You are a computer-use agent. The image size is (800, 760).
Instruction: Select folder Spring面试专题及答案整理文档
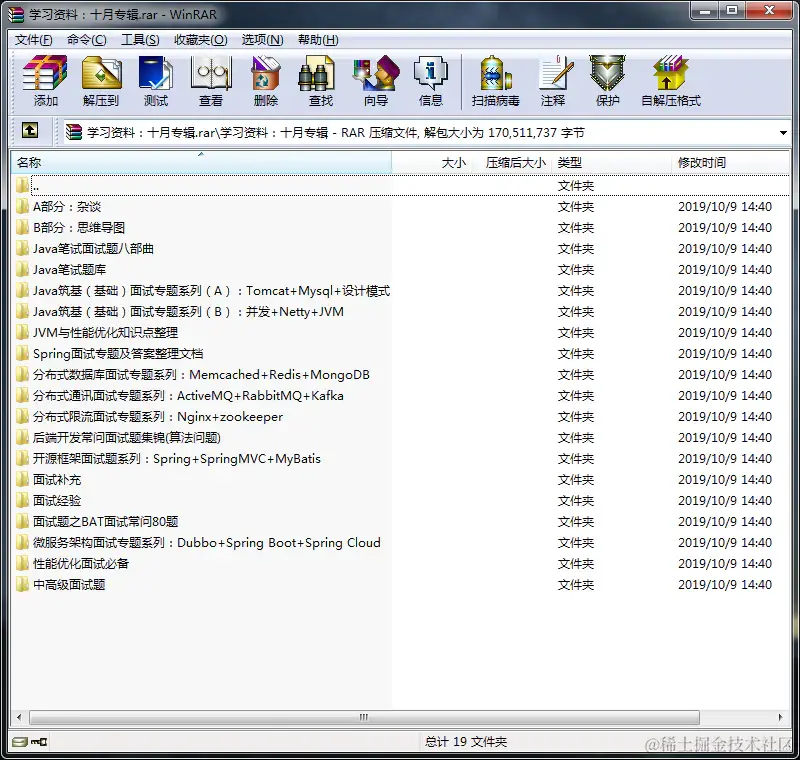click(x=118, y=353)
